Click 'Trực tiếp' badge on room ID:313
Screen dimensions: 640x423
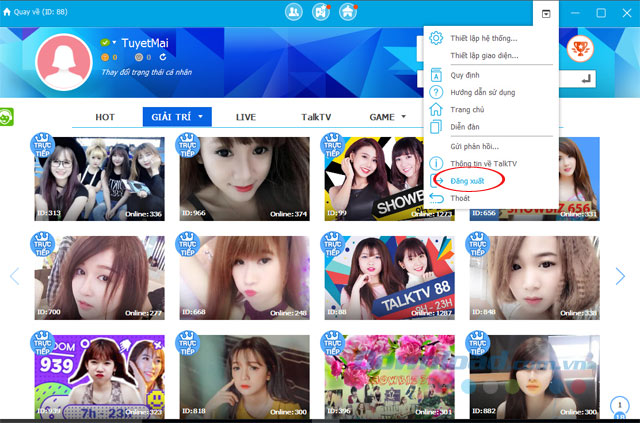point(42,145)
